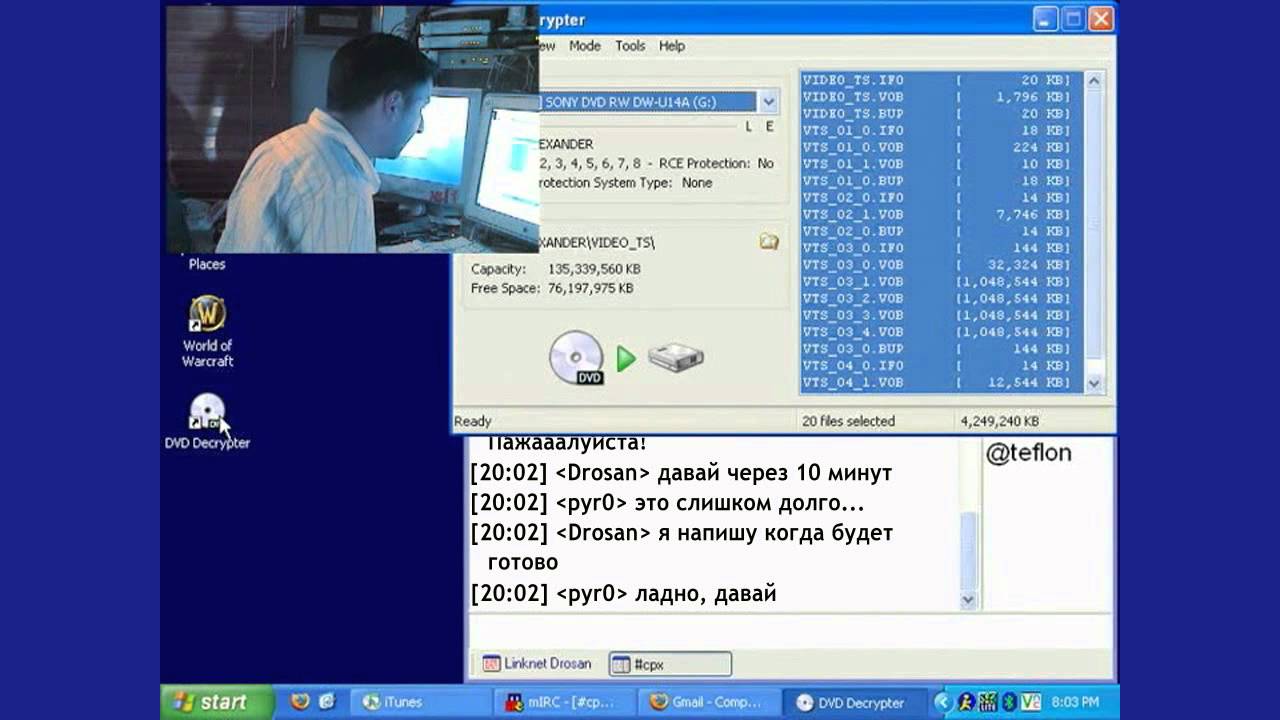Image resolution: width=1280 pixels, height=720 pixels.
Task: Switch to the mIRC taskbar button
Action: coord(565,702)
